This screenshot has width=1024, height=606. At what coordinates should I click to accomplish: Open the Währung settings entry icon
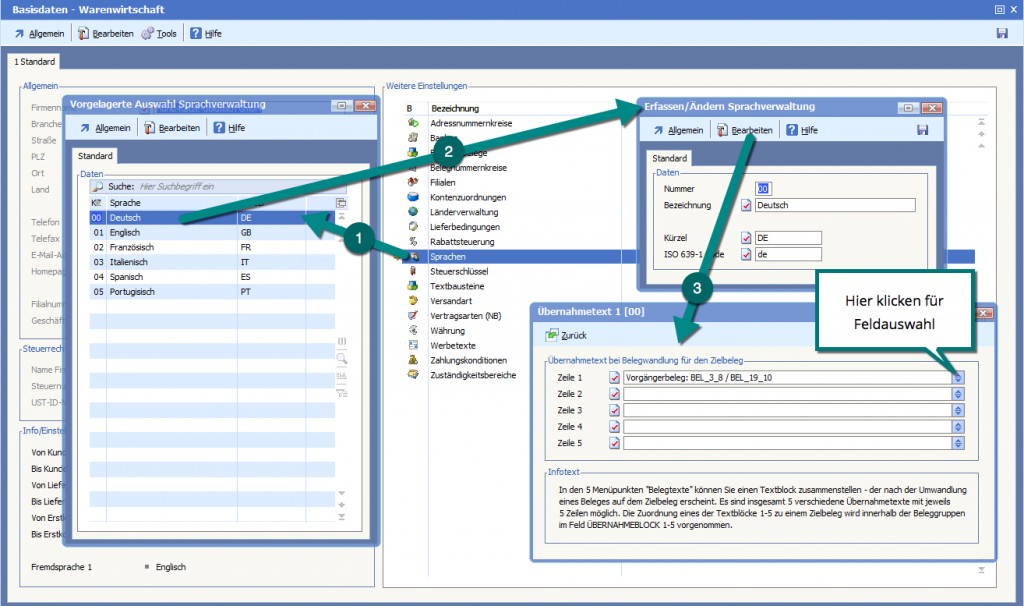click(x=412, y=330)
